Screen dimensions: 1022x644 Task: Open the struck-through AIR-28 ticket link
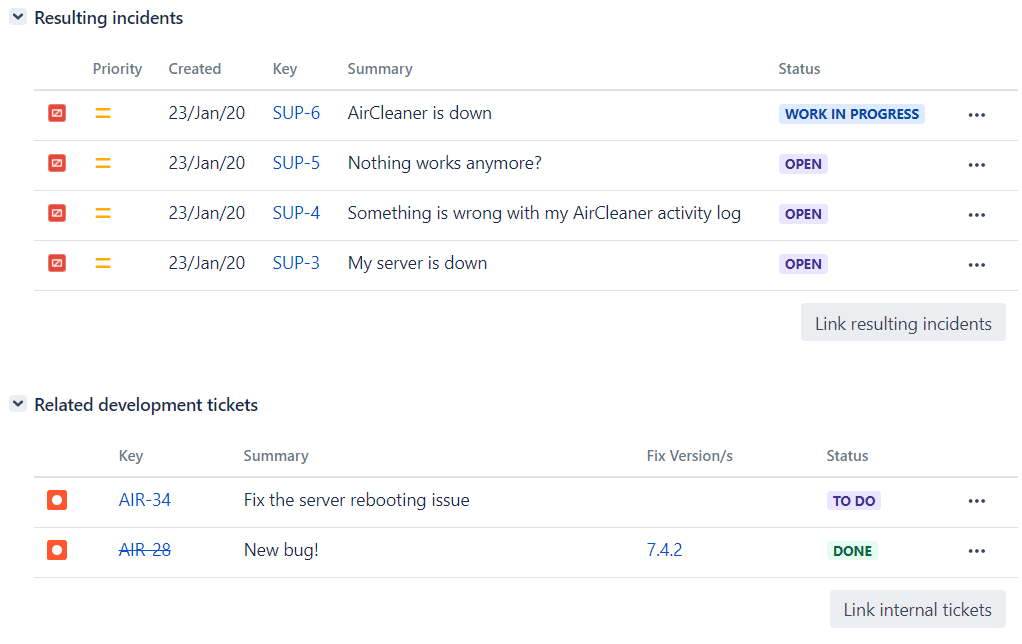click(145, 551)
